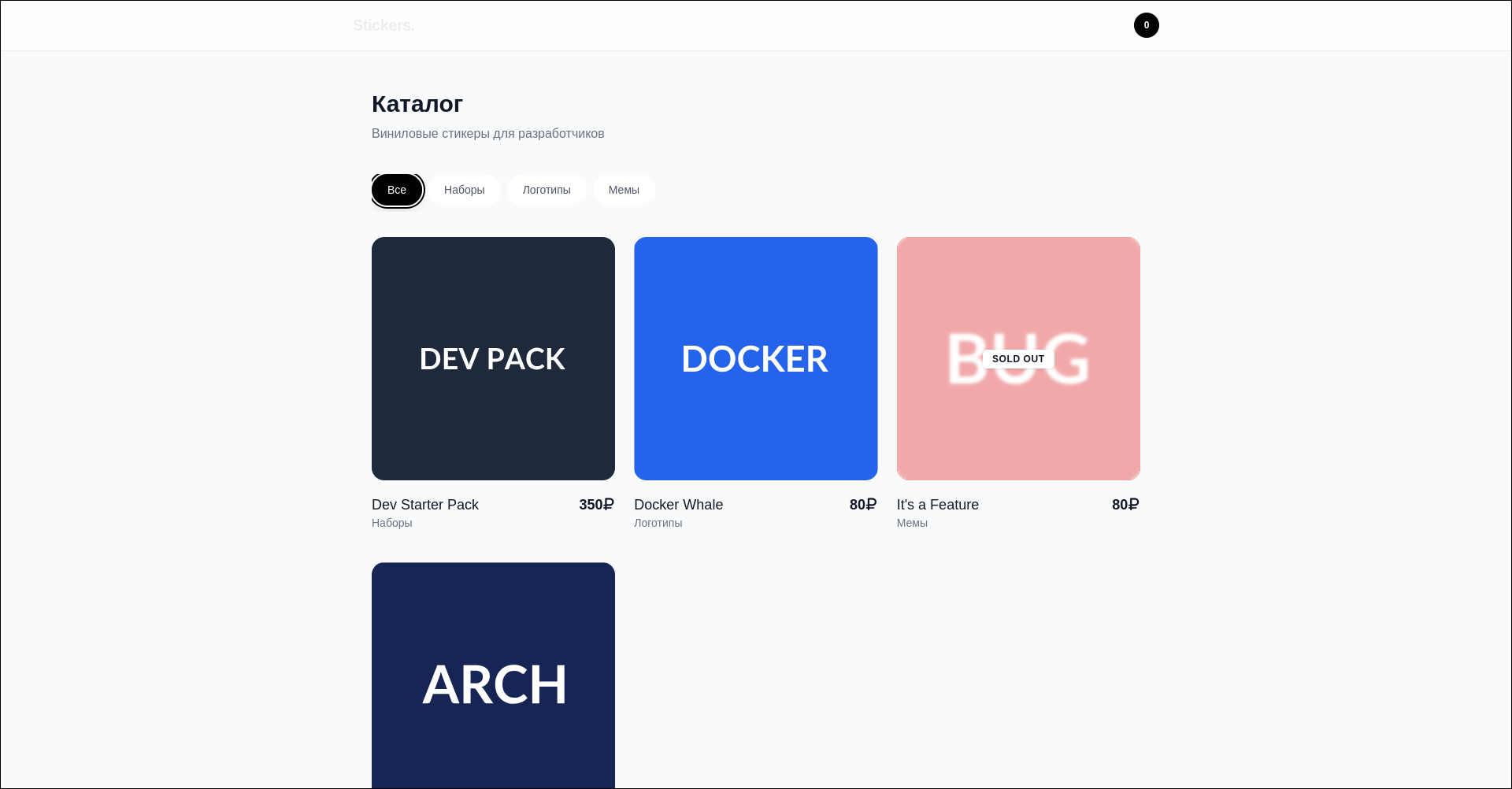Viewport: 1512px width, 789px height.
Task: Click the 80₽ price beside Docker Whale
Action: tap(862, 505)
